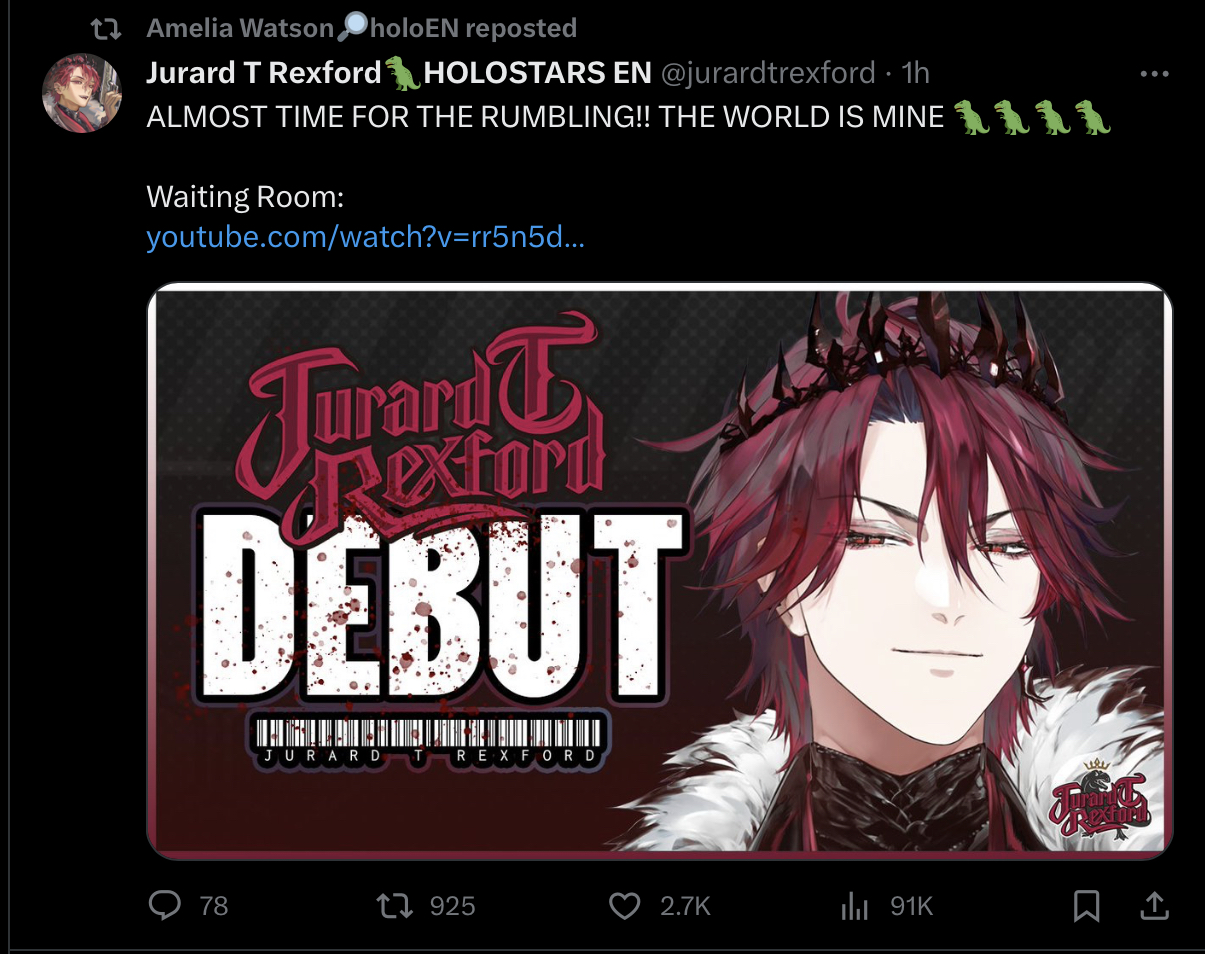Image resolution: width=1205 pixels, height=954 pixels.
Task: Repost using the arrows icon beside 925
Action: (394, 906)
